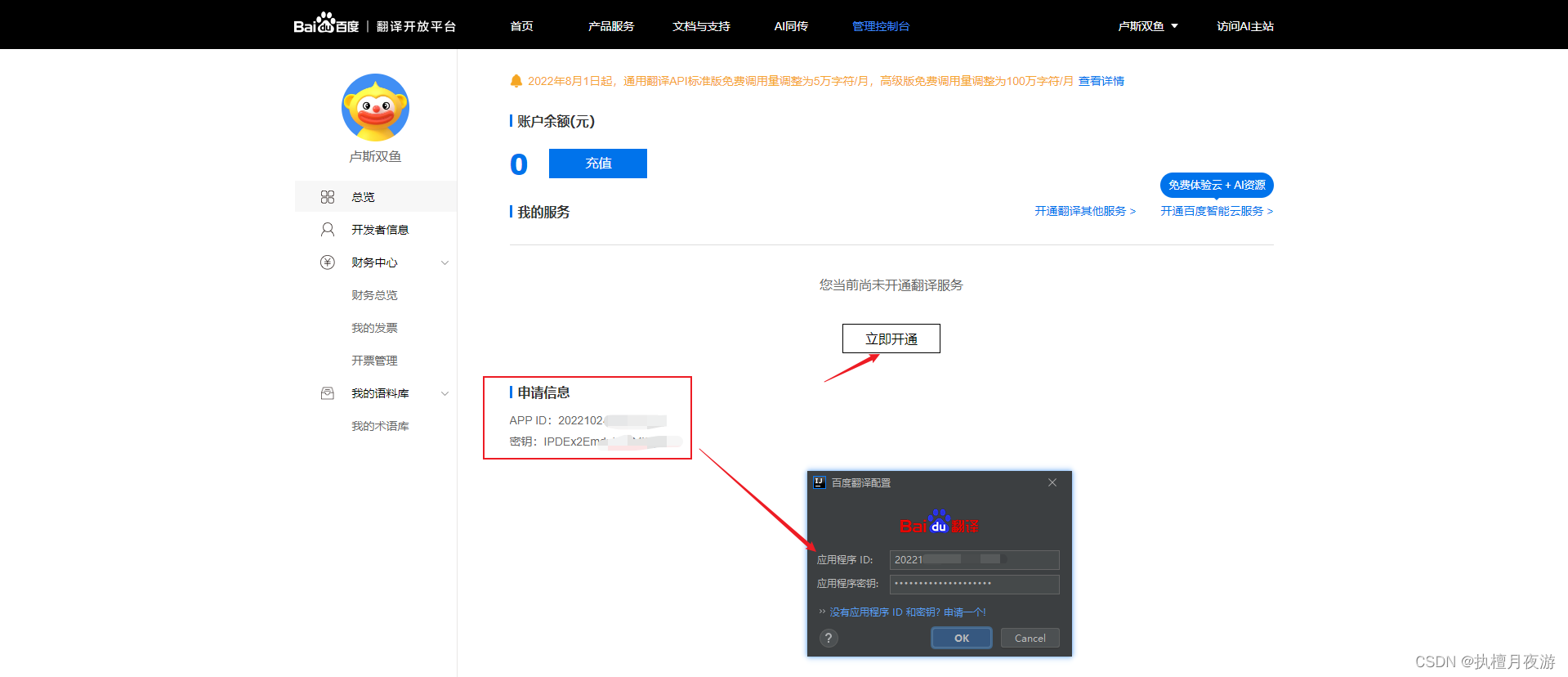
Task: Click the 密钥 value text
Action: (x=612, y=442)
